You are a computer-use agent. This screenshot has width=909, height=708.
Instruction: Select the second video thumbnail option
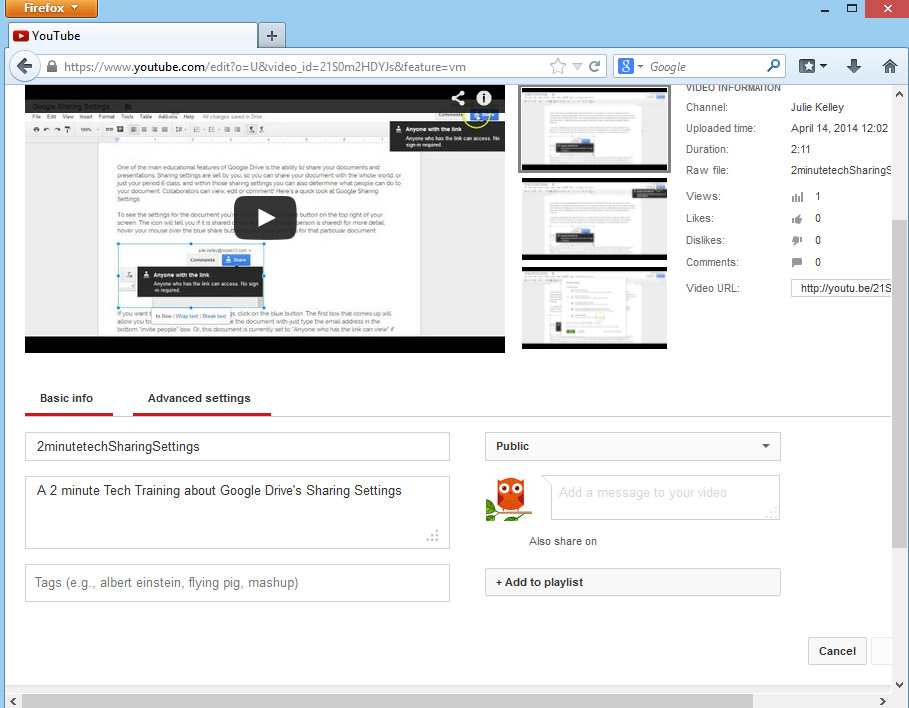coord(594,219)
